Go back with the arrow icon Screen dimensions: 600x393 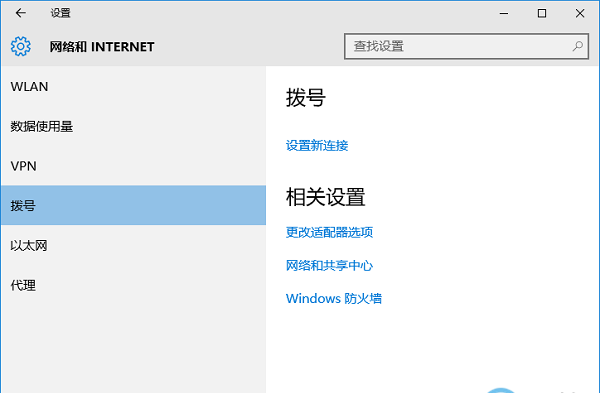[21, 13]
